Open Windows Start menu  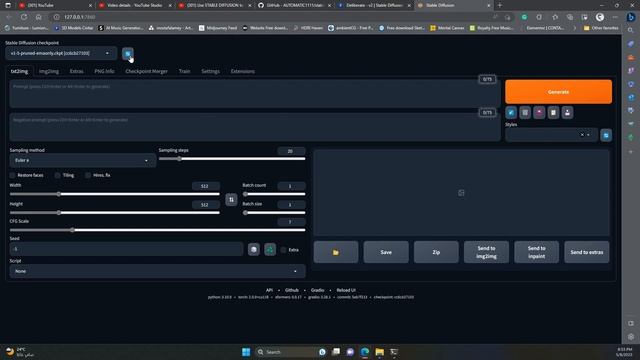coord(246,352)
